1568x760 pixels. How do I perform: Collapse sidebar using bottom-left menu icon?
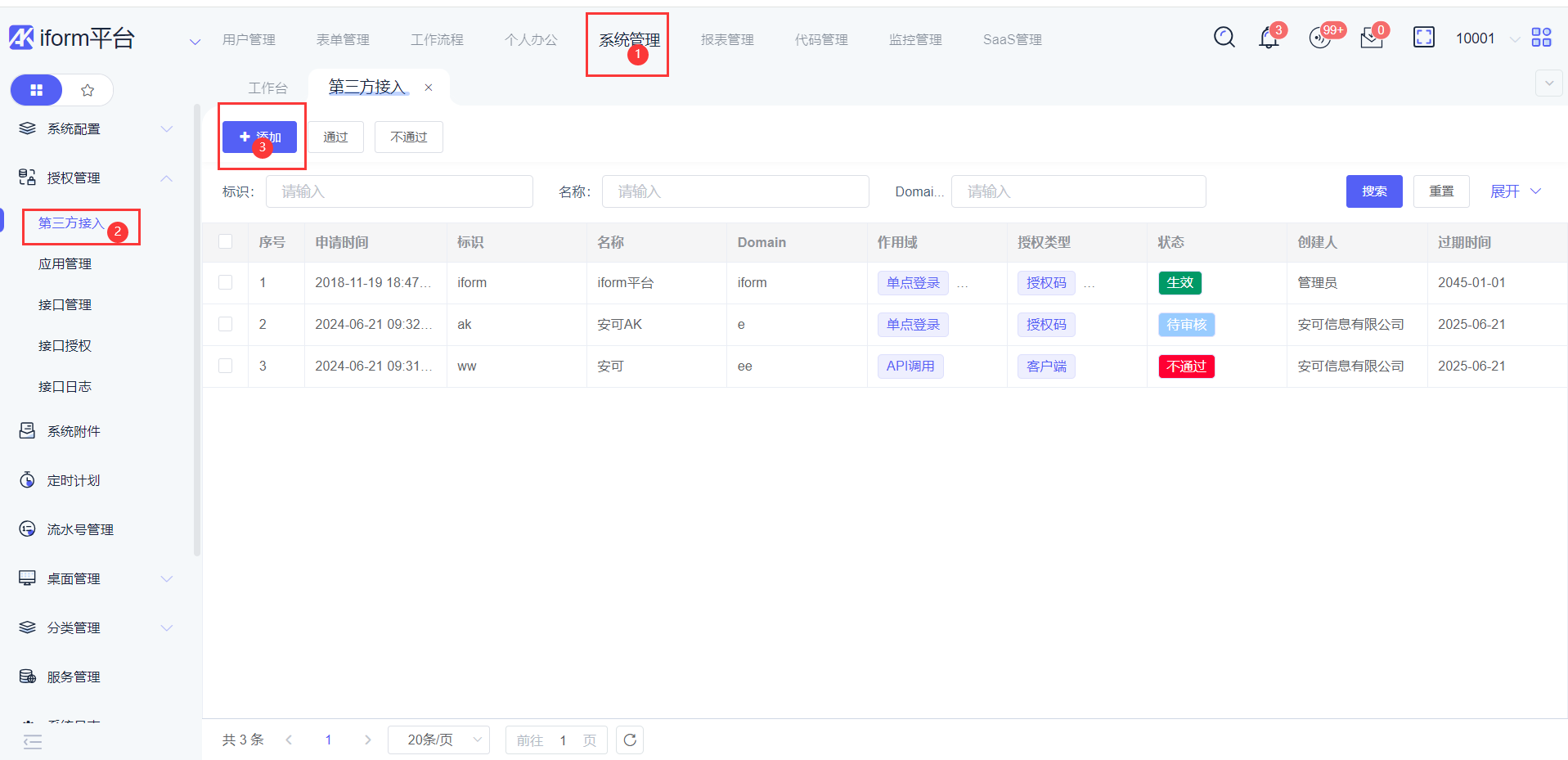click(33, 741)
